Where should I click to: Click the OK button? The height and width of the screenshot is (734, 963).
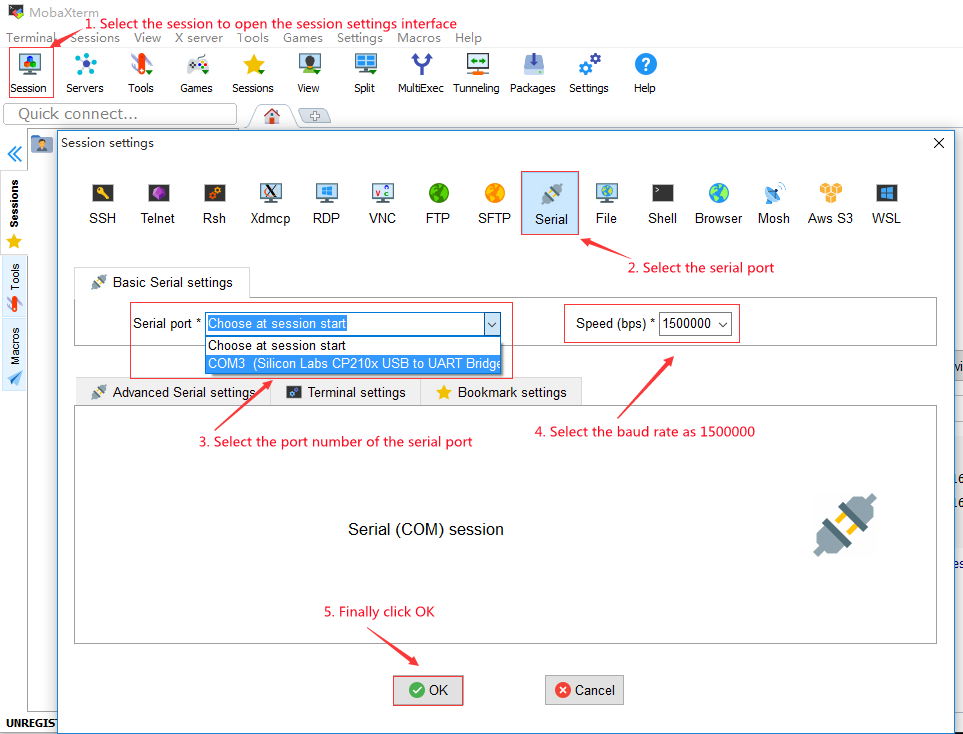pyautogui.click(x=428, y=690)
